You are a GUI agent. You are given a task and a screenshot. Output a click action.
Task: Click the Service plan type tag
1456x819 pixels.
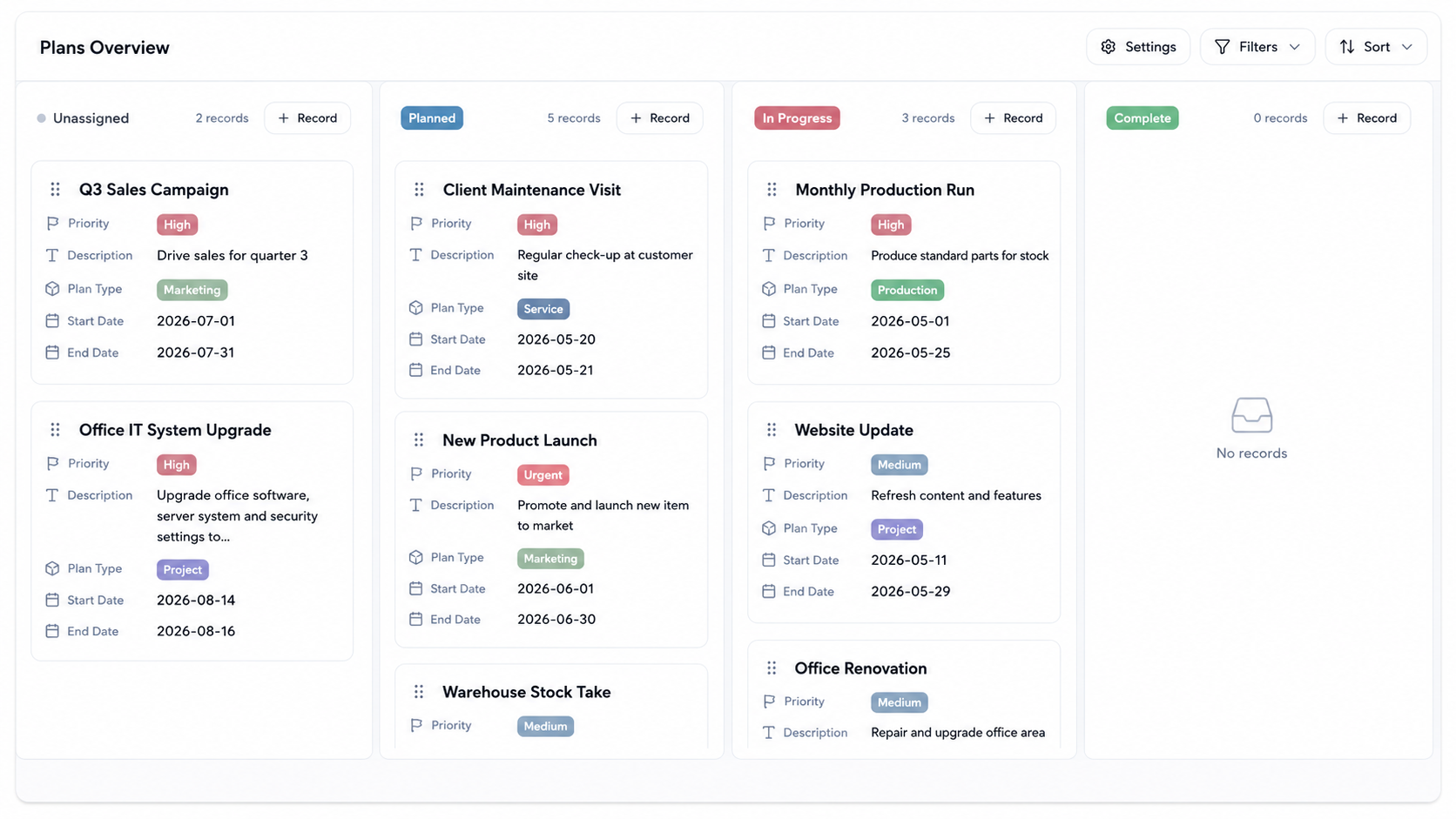pyautogui.click(x=543, y=309)
